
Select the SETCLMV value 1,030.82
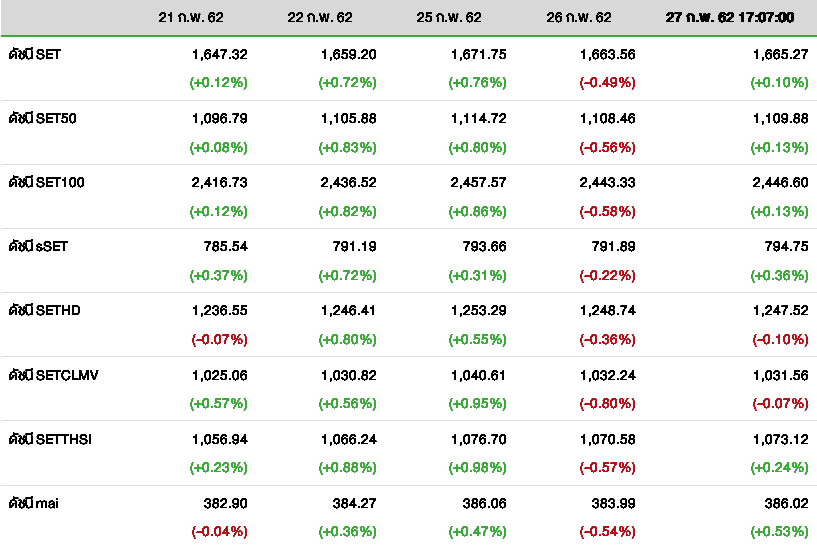(348, 374)
